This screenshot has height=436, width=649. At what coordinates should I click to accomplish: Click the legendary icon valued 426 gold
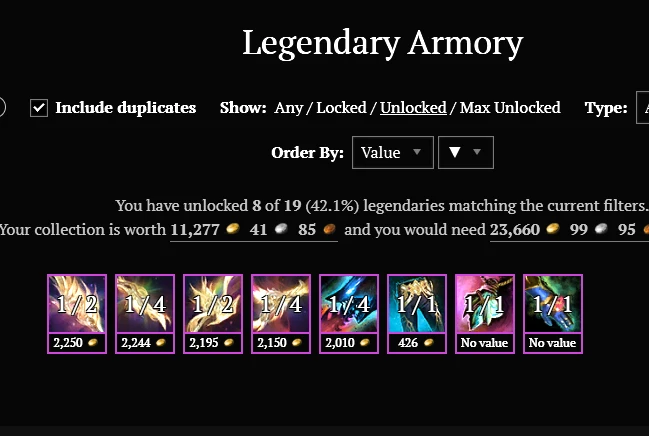click(417, 304)
